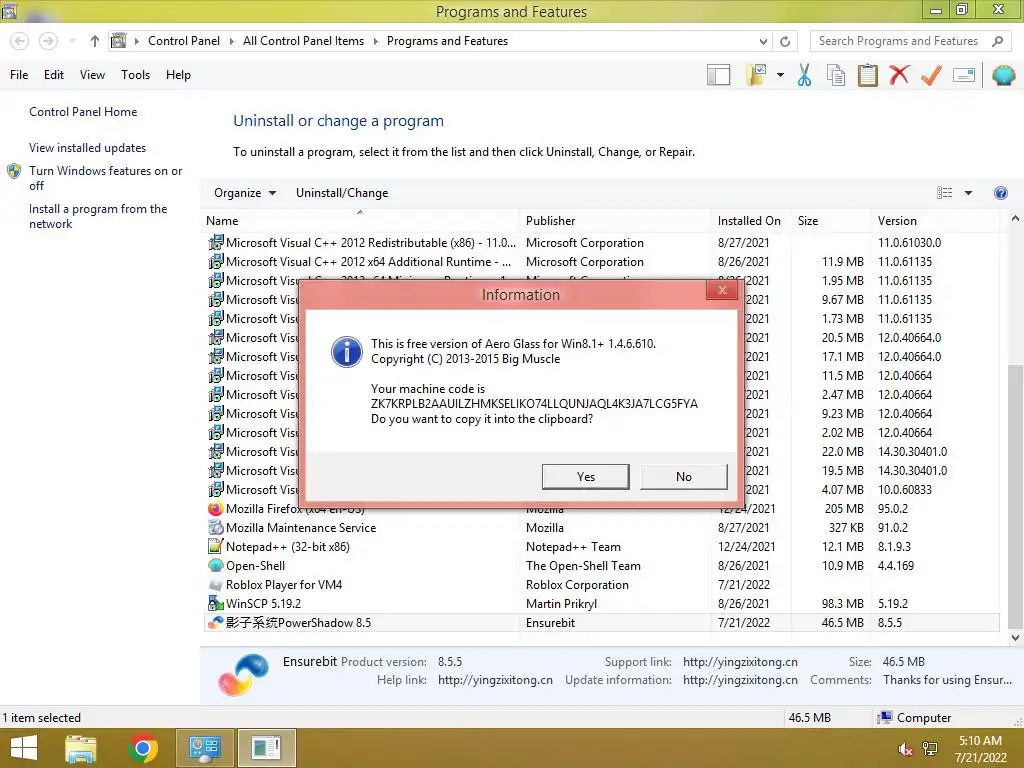Open View installed updates link
This screenshot has height=768, width=1024.
88,148
